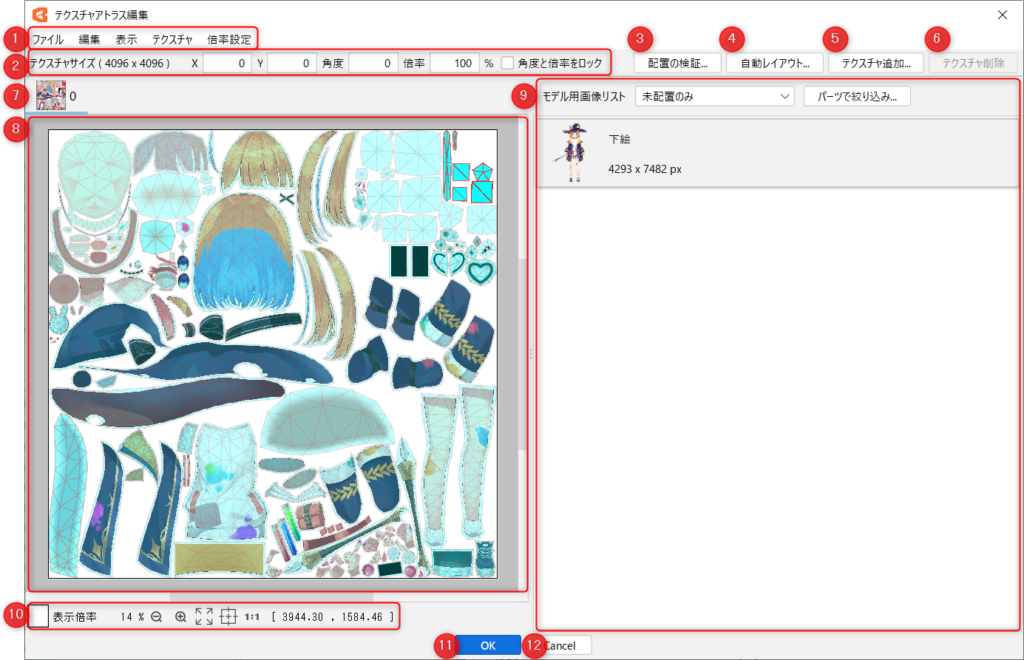Open the 未配置のみ dropdown

(x=714, y=96)
